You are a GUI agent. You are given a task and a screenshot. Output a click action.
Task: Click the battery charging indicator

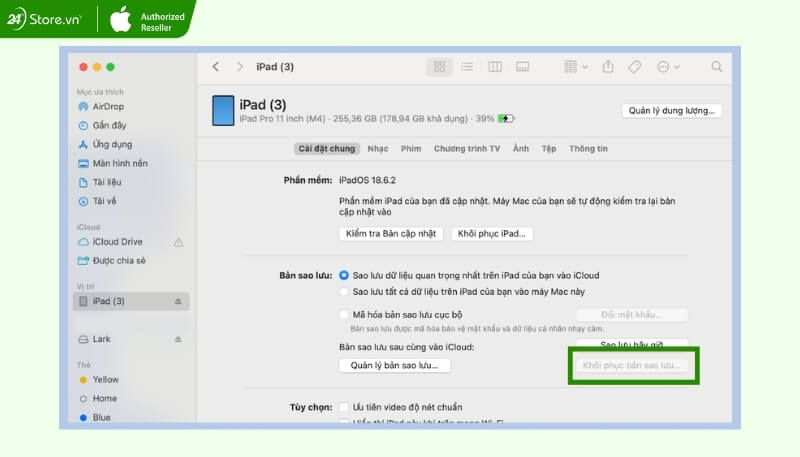[x=506, y=118]
